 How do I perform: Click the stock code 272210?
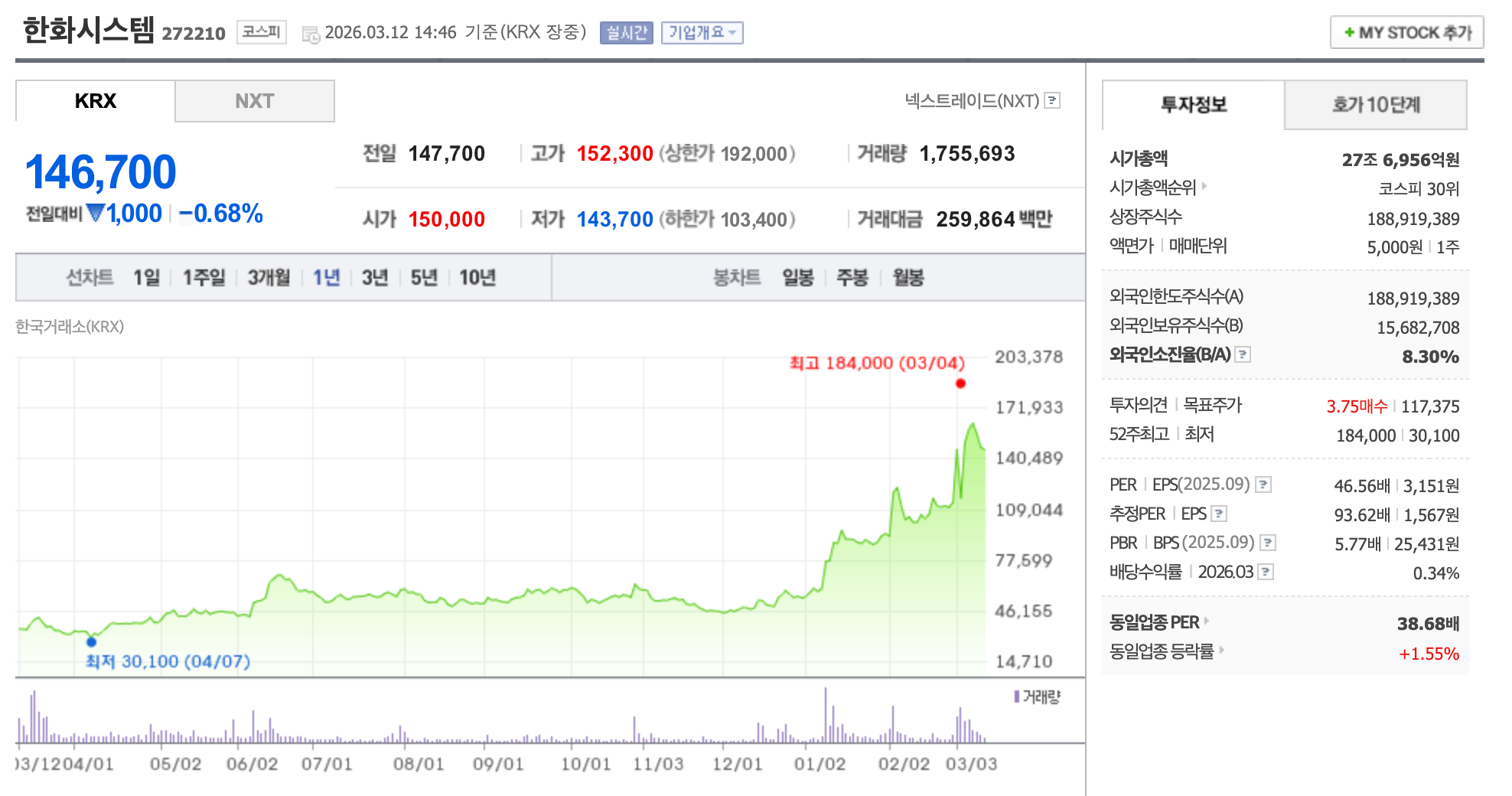click(x=194, y=34)
